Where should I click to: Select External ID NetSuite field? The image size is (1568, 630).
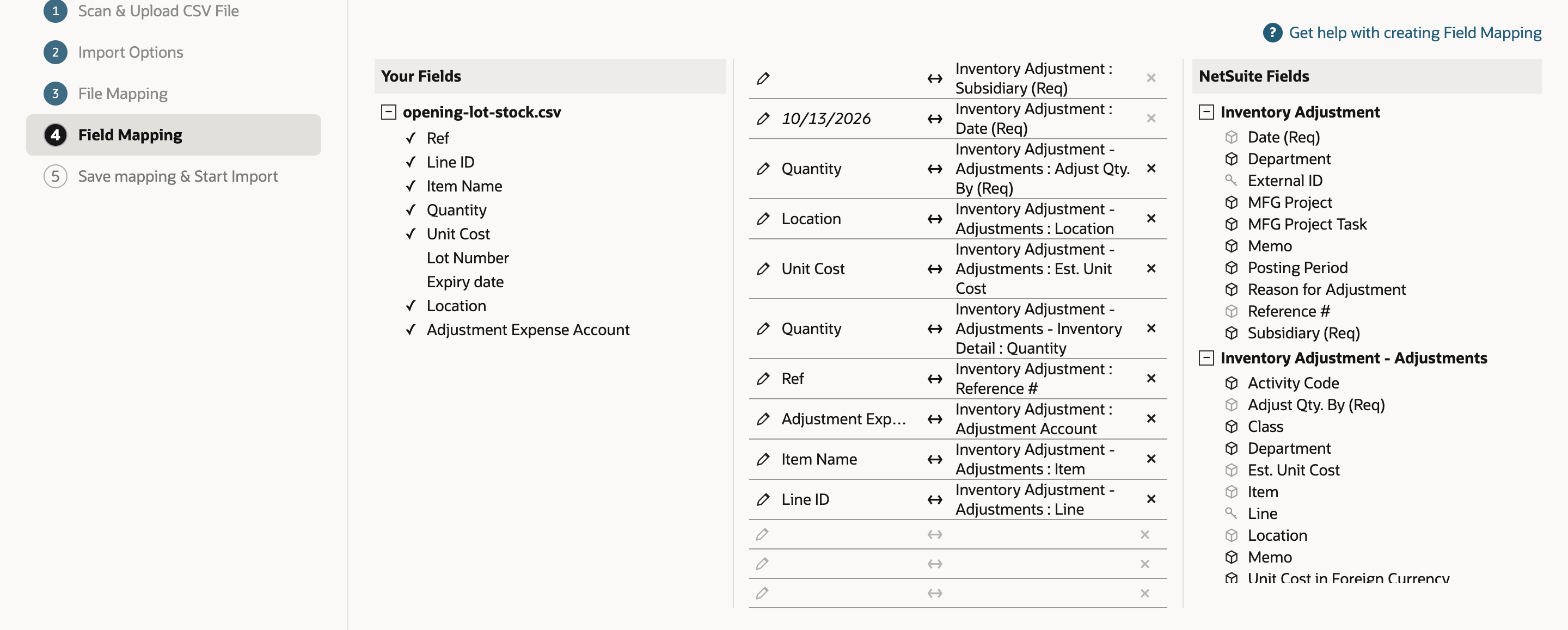coord(1284,181)
